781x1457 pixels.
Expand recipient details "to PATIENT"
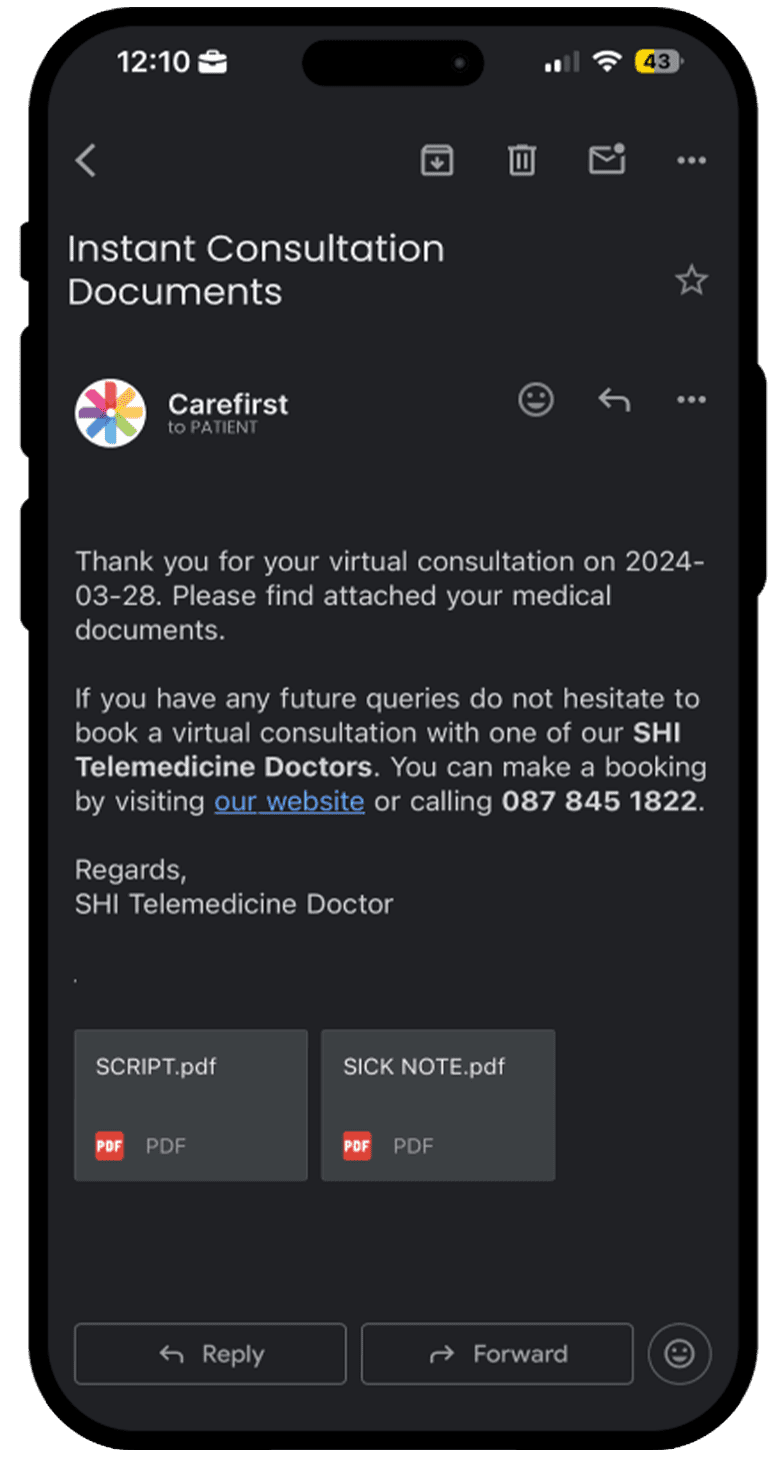pyautogui.click(x=213, y=428)
